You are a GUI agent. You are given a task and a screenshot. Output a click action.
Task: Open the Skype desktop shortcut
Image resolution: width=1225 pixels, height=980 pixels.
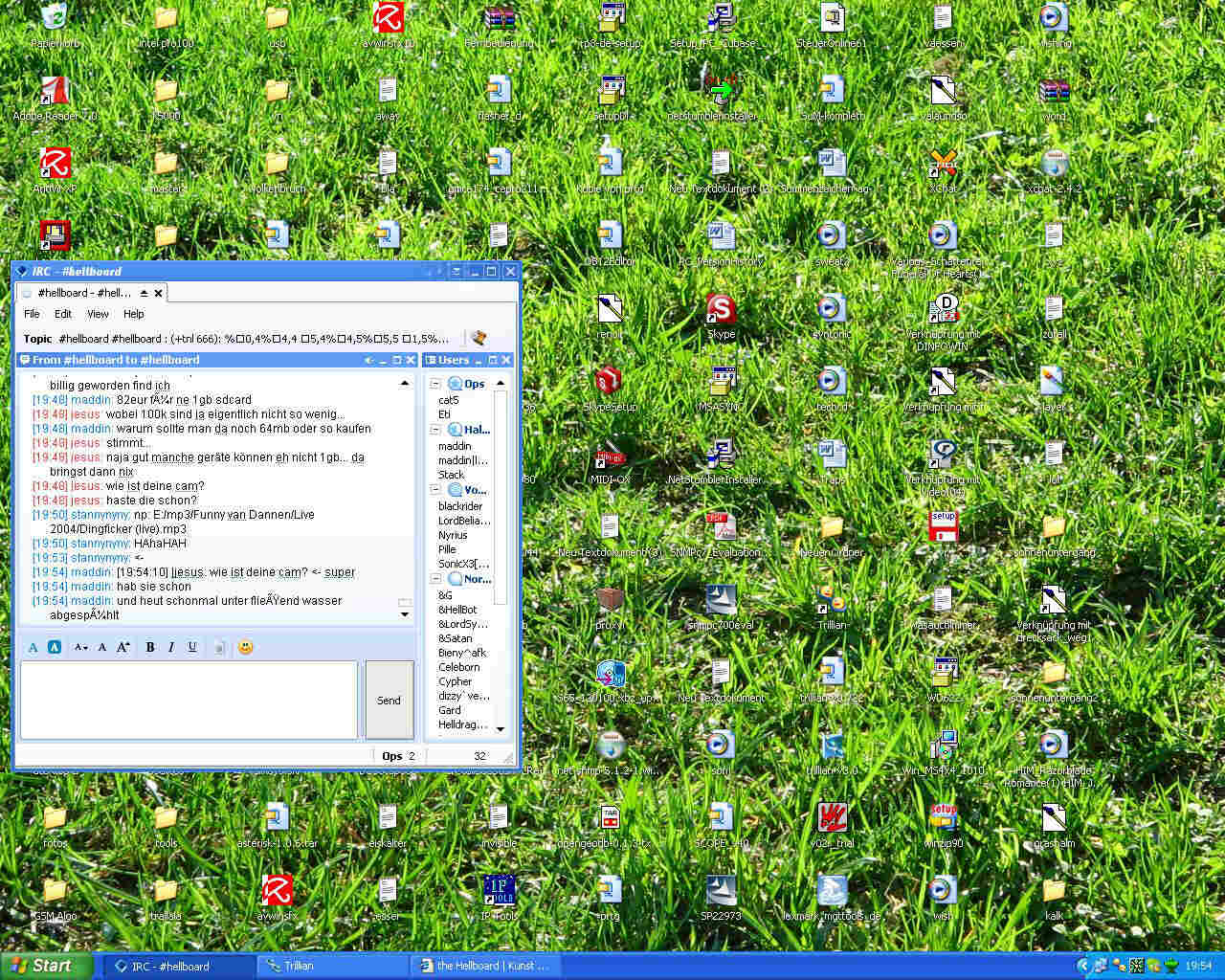point(721,312)
